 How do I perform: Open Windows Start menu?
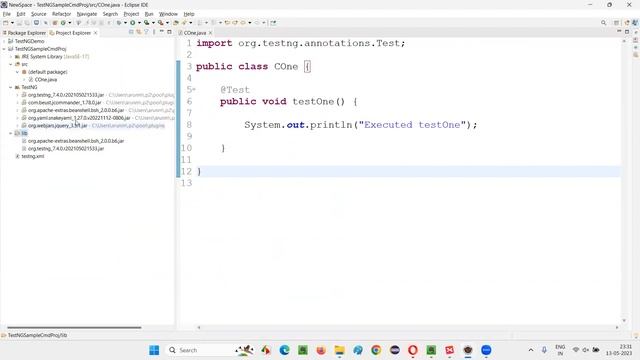[154, 350]
